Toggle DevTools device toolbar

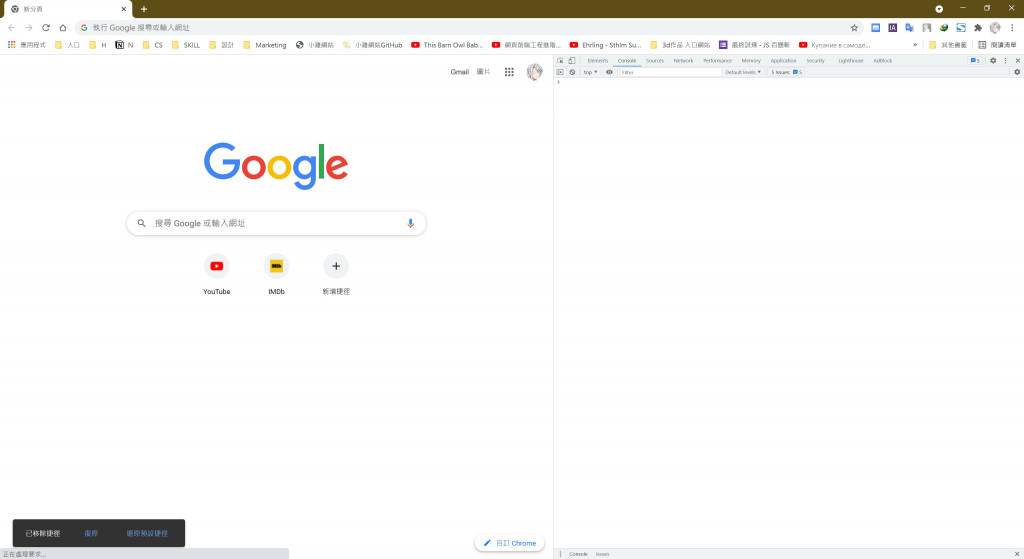click(x=571, y=61)
